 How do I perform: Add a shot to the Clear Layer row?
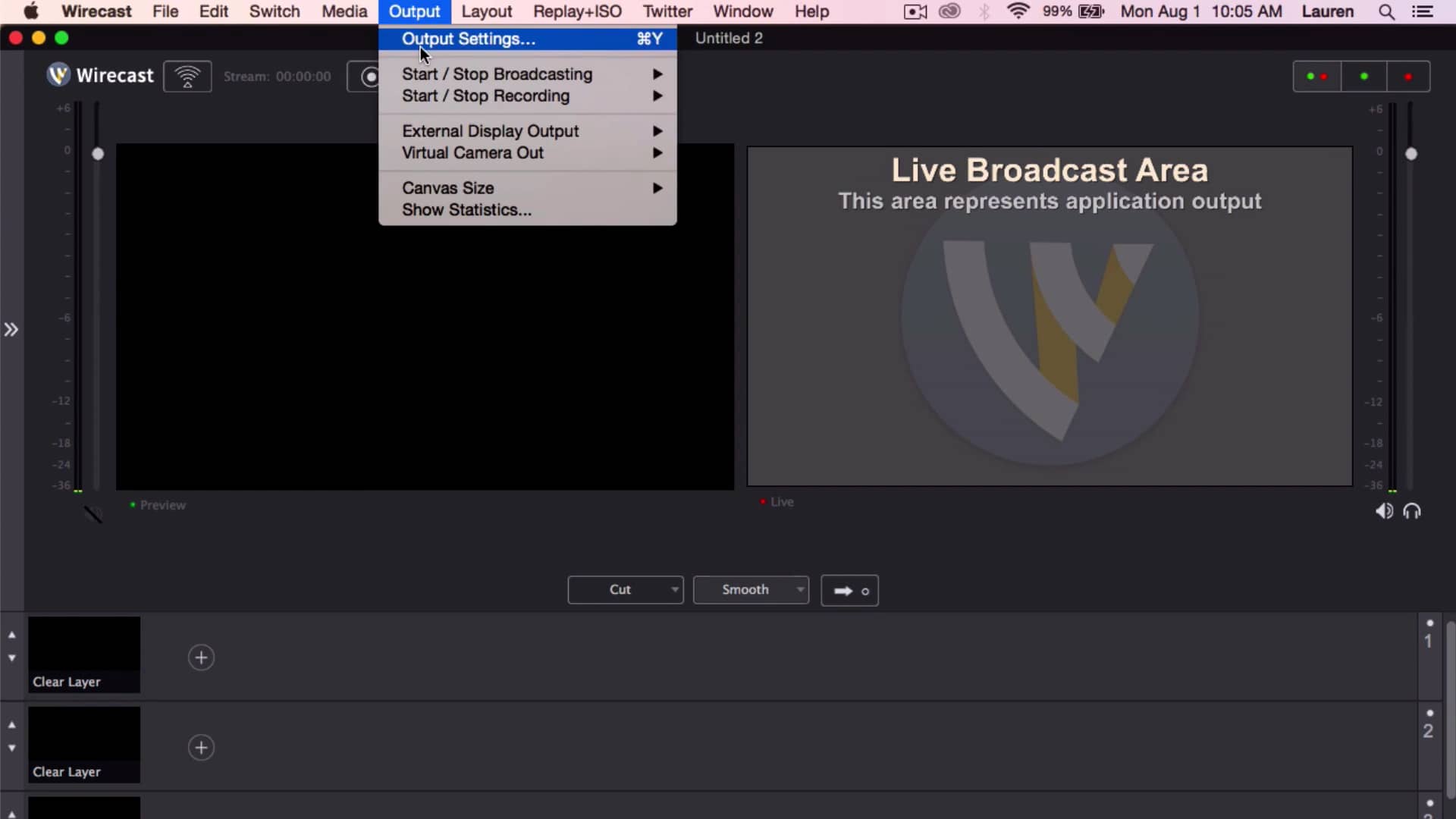tap(201, 657)
